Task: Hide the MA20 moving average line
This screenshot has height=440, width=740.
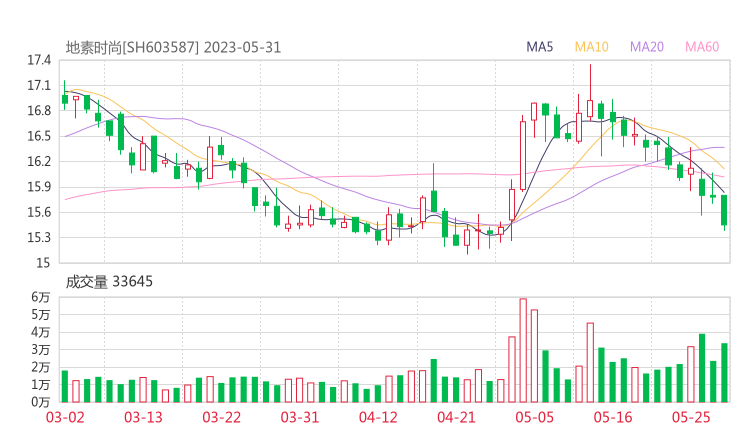Action: 647,47
